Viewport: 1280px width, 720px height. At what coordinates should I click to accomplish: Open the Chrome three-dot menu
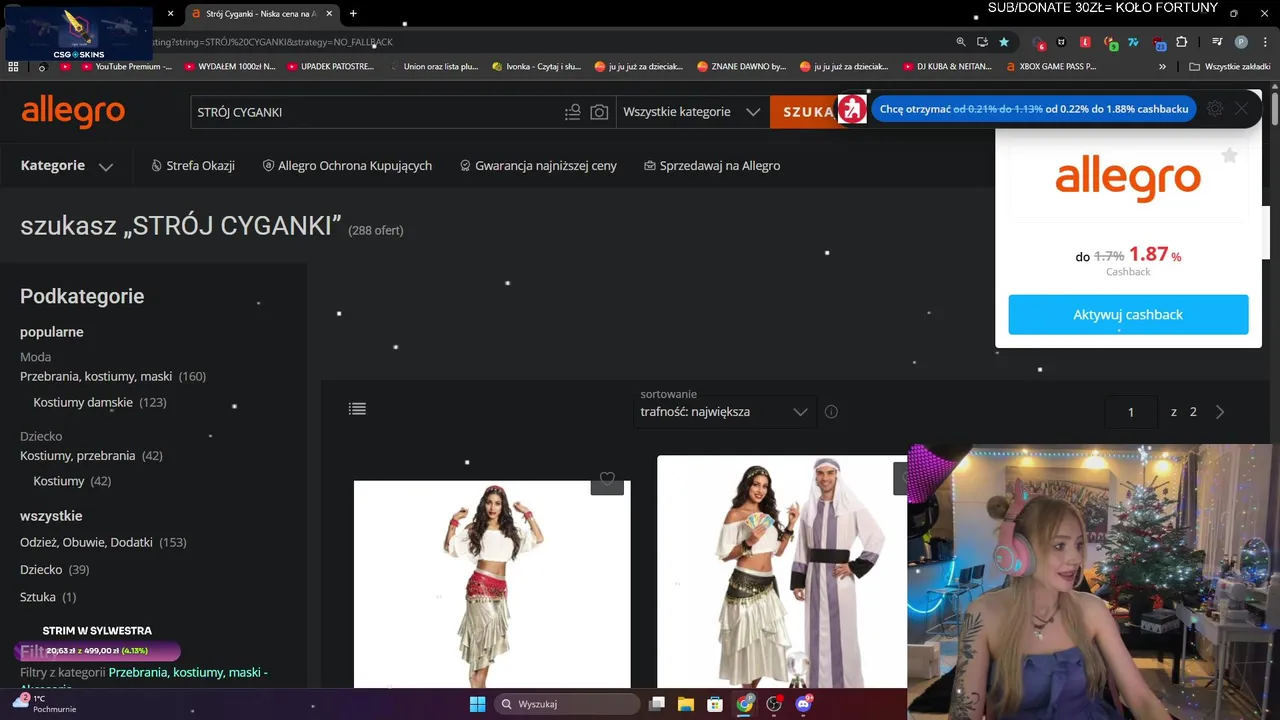tap(1264, 42)
